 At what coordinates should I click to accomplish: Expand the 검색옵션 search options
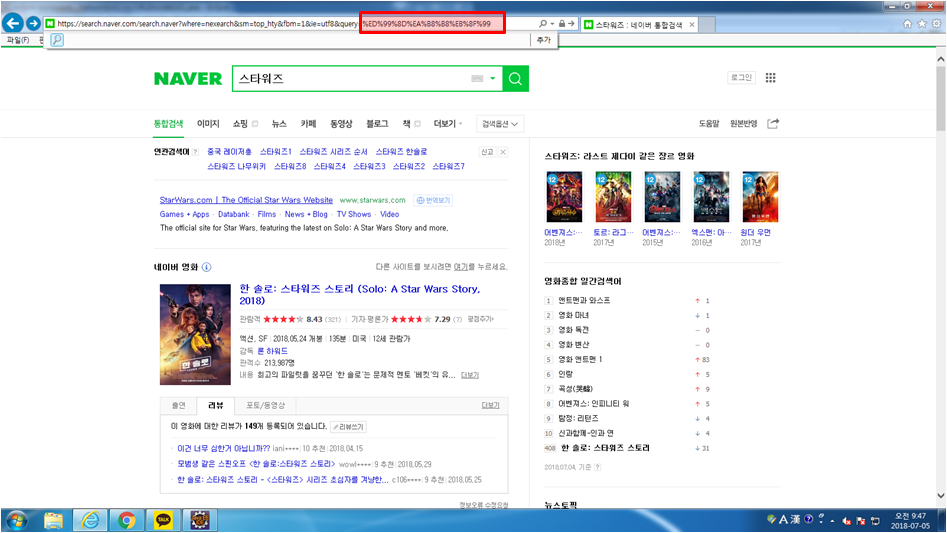(x=499, y=124)
